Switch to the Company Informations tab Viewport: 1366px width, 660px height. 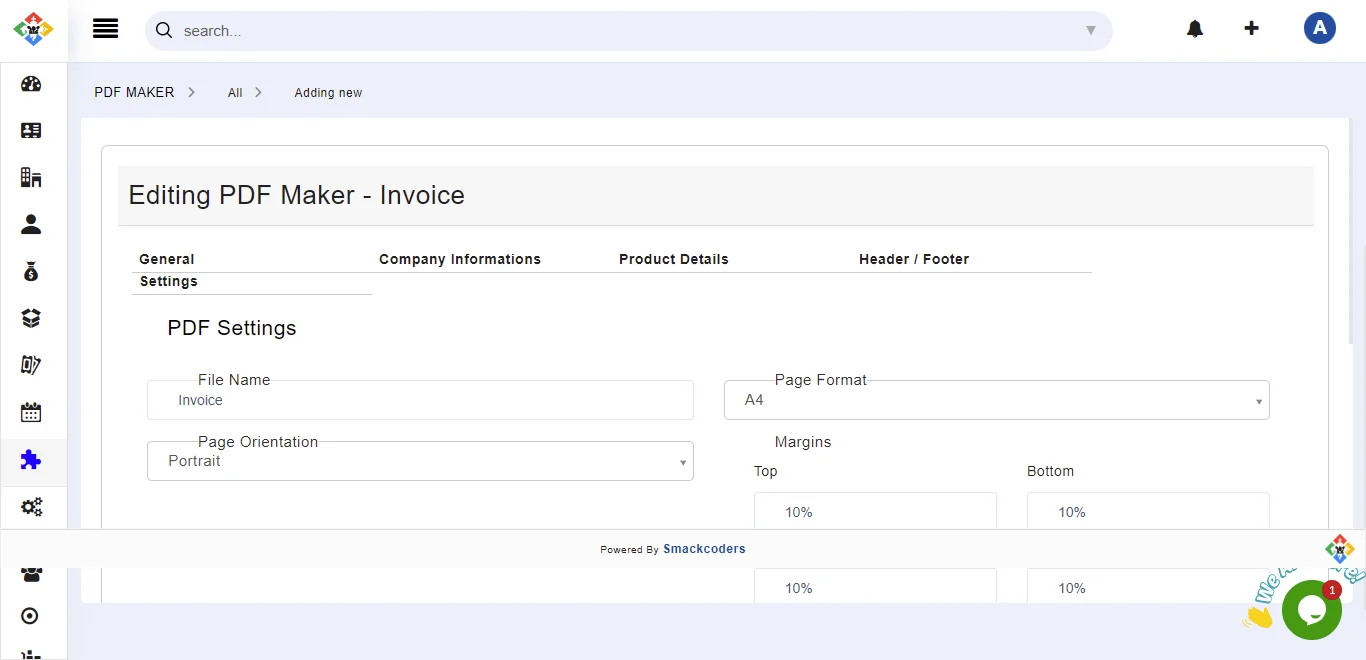460,259
